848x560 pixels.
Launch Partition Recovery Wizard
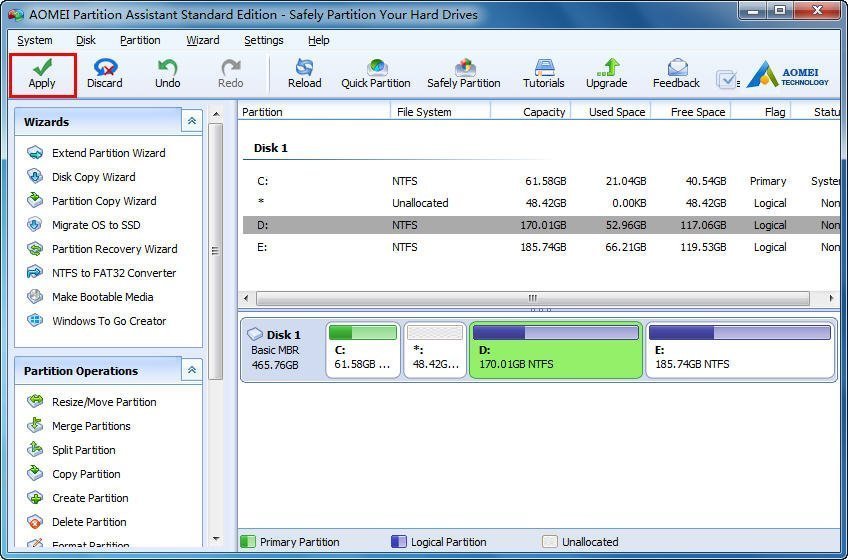tap(102, 249)
